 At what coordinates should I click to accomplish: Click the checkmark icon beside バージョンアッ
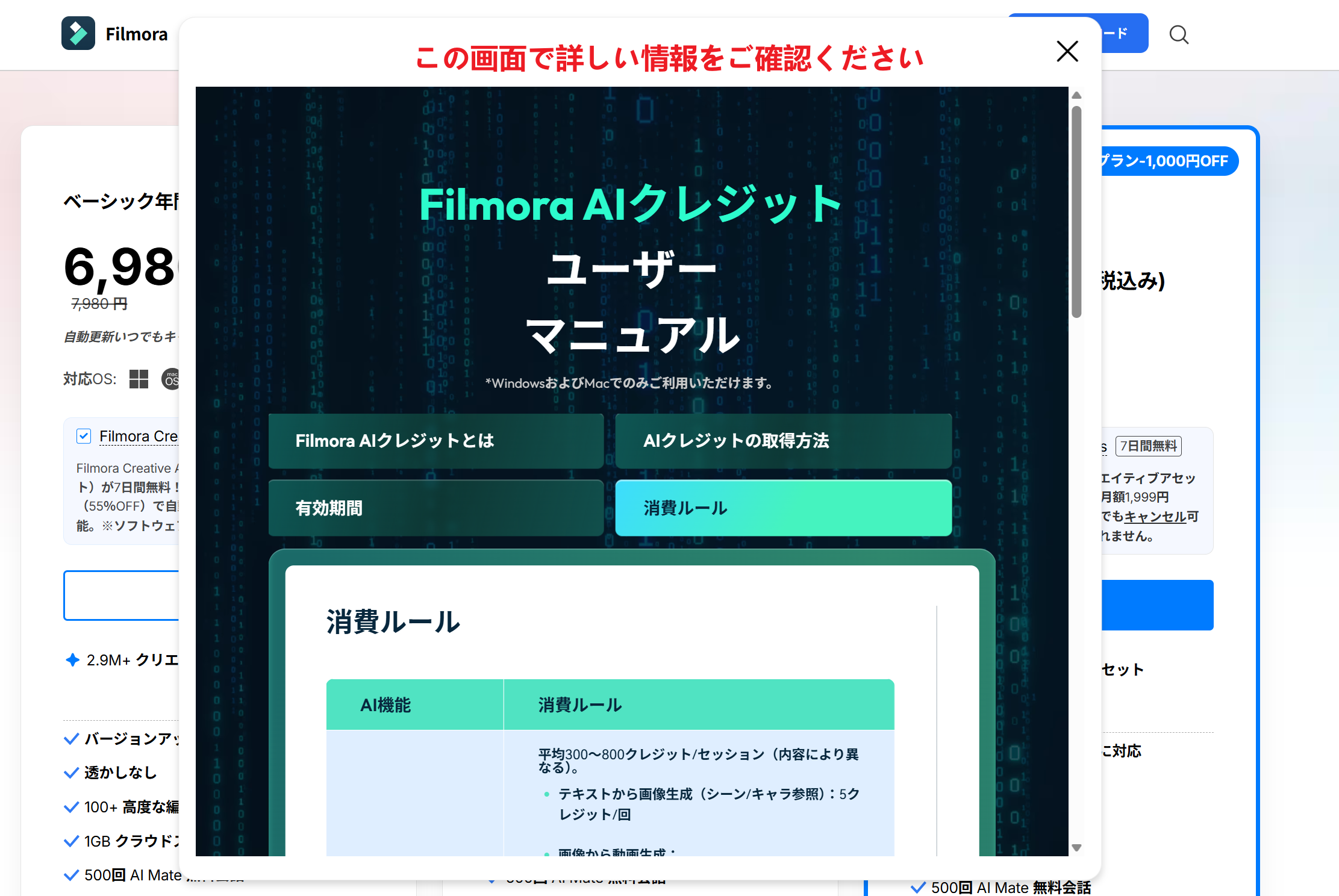tap(71, 739)
